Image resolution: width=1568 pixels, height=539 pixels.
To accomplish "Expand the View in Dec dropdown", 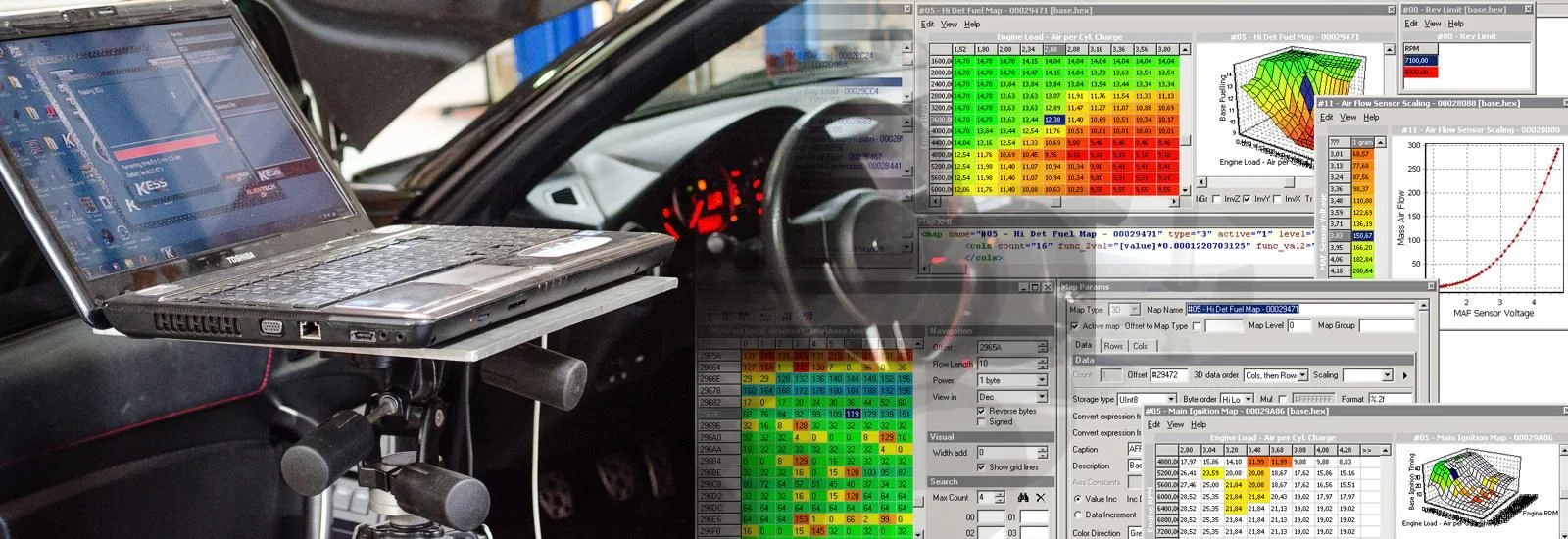I will pos(1041,397).
